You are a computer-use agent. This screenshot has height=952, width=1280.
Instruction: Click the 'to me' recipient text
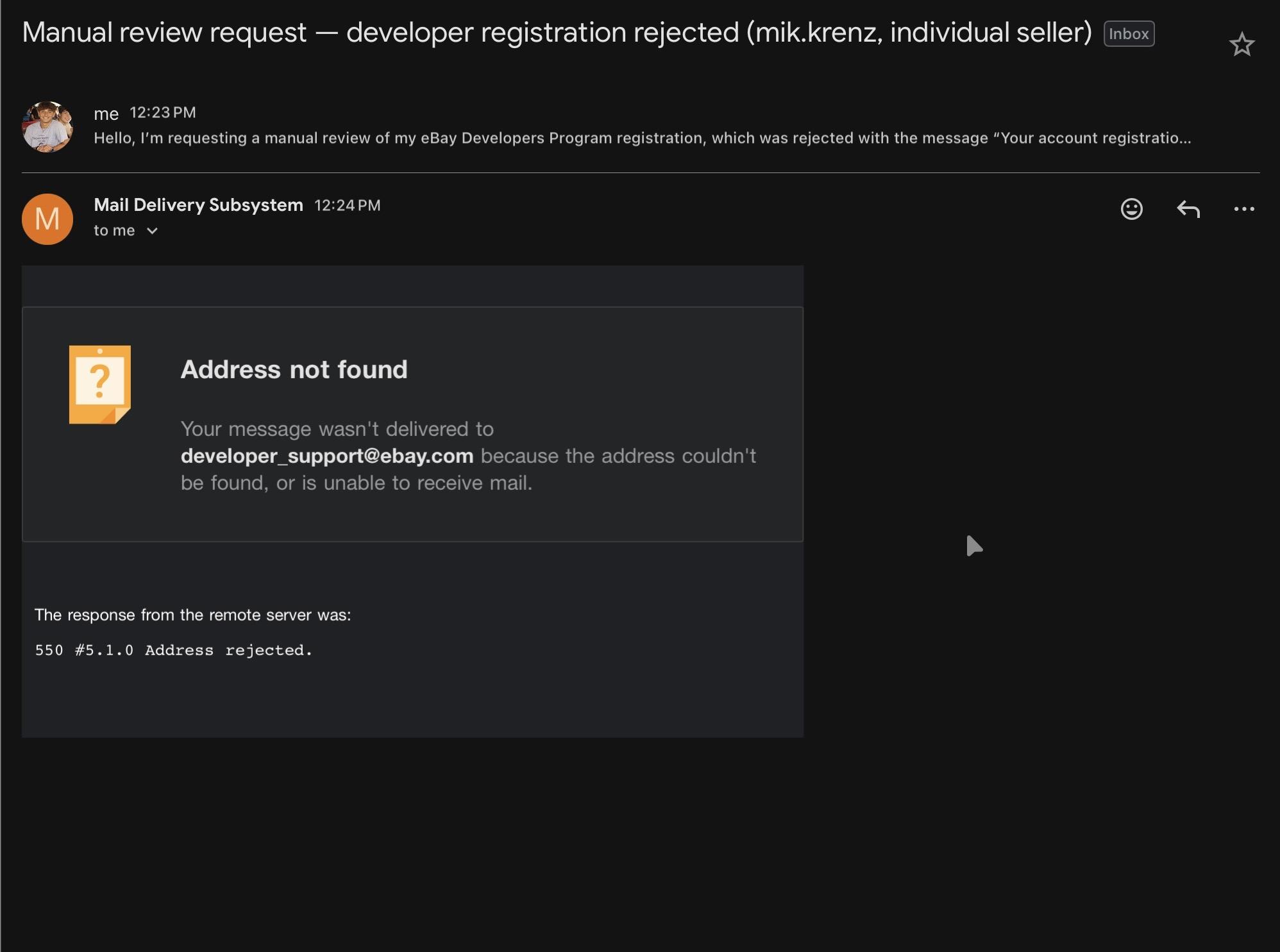pyautogui.click(x=114, y=231)
